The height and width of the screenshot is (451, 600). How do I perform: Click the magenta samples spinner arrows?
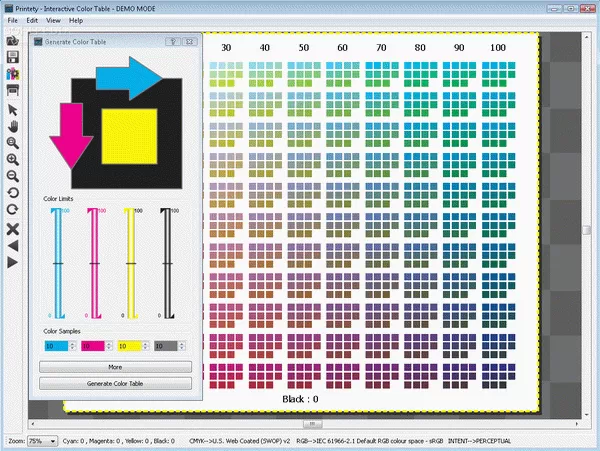109,346
